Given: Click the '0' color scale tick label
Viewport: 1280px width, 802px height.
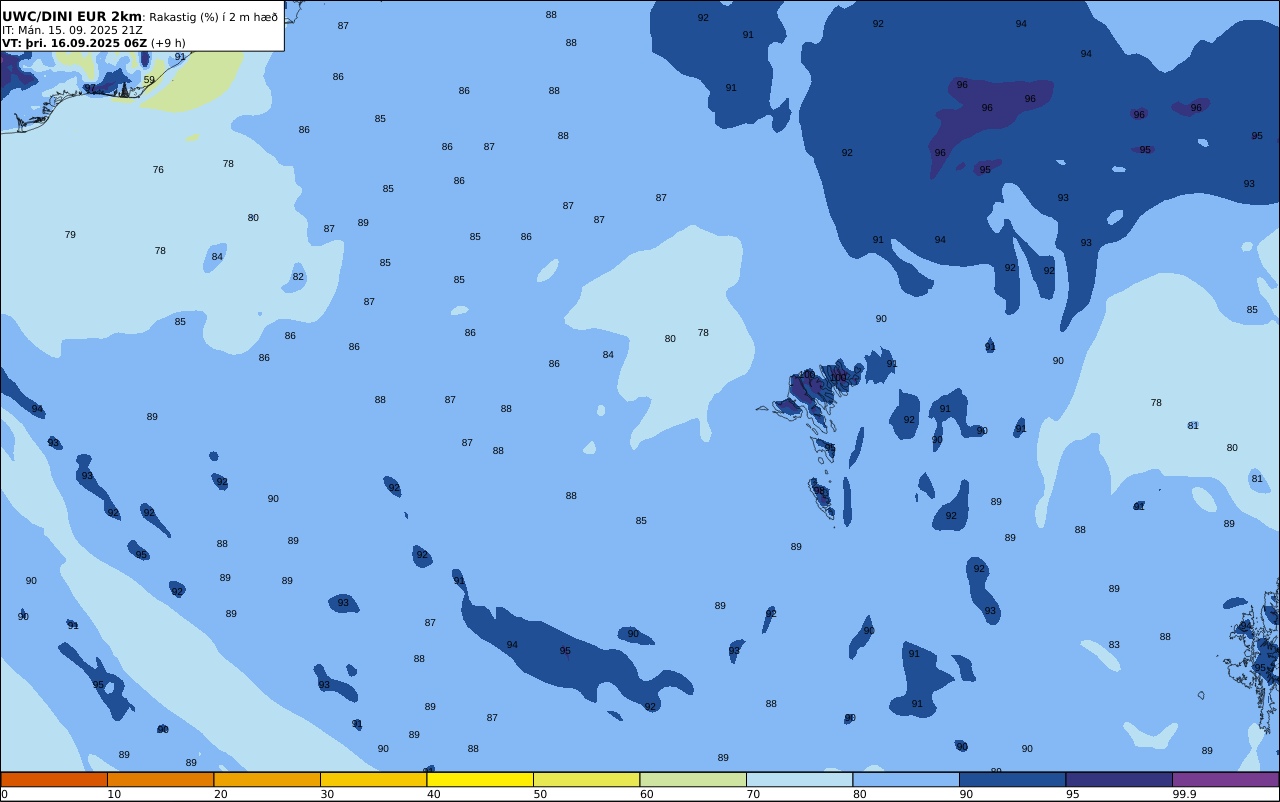Looking at the screenshot, I should click(4, 794).
